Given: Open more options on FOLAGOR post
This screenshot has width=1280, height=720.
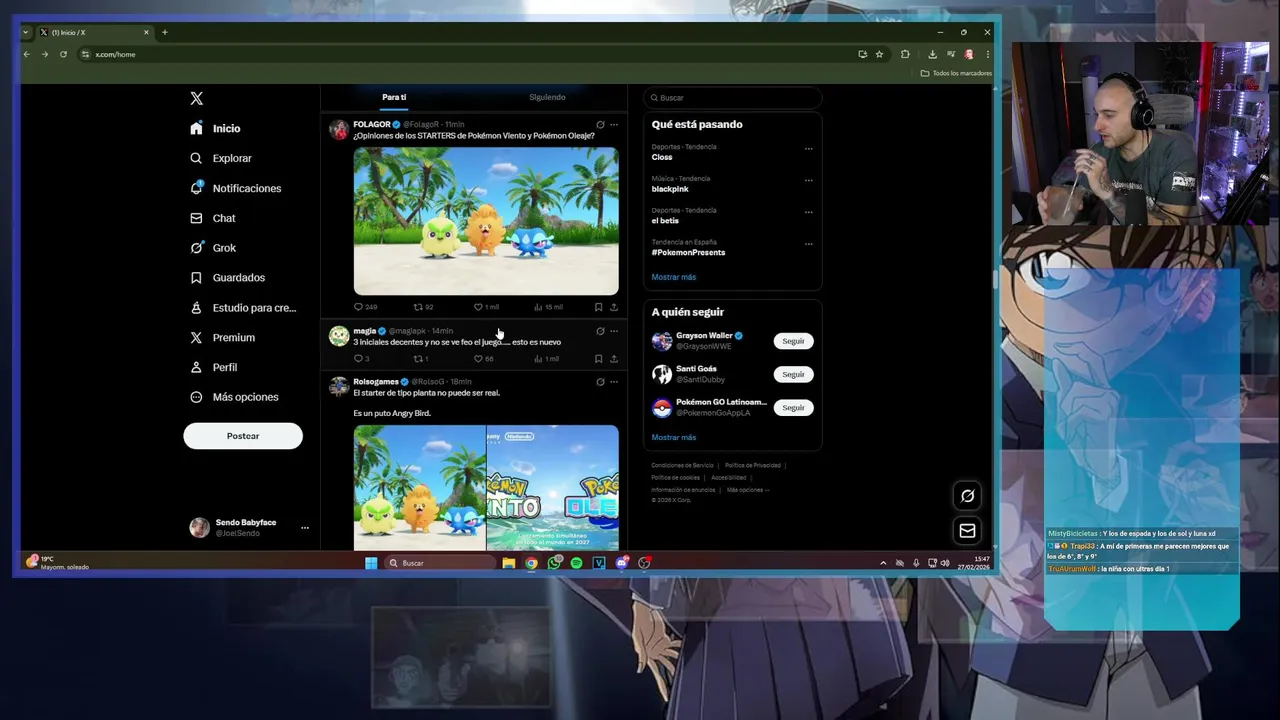Looking at the screenshot, I should [x=614, y=125].
